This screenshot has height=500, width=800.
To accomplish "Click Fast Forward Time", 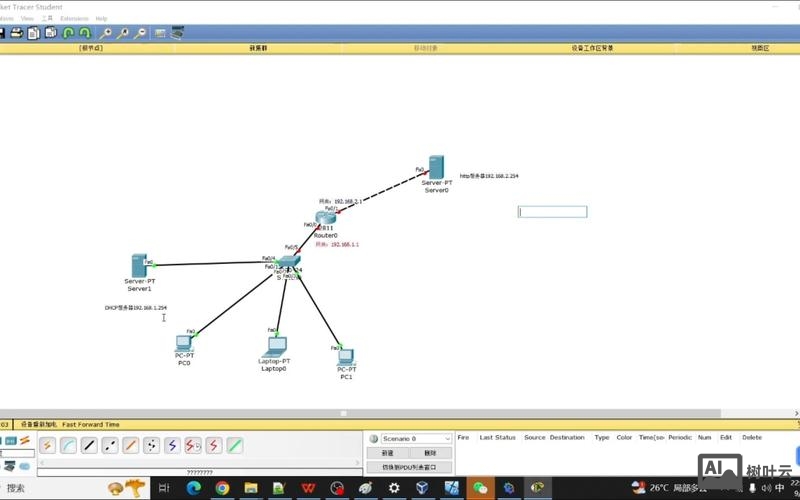I will point(90,424).
